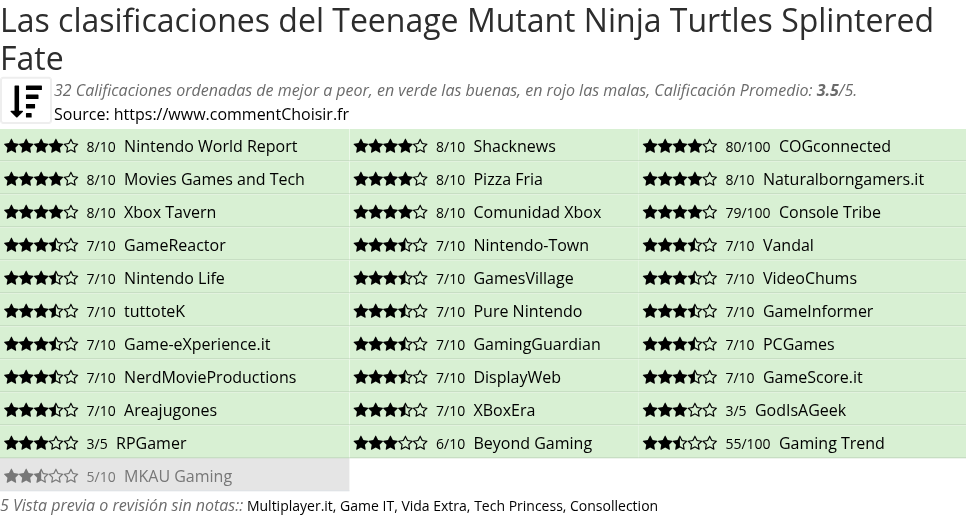This screenshot has height=516, width=966.
Task: Open the GameInformer review entry
Action: coord(817,311)
